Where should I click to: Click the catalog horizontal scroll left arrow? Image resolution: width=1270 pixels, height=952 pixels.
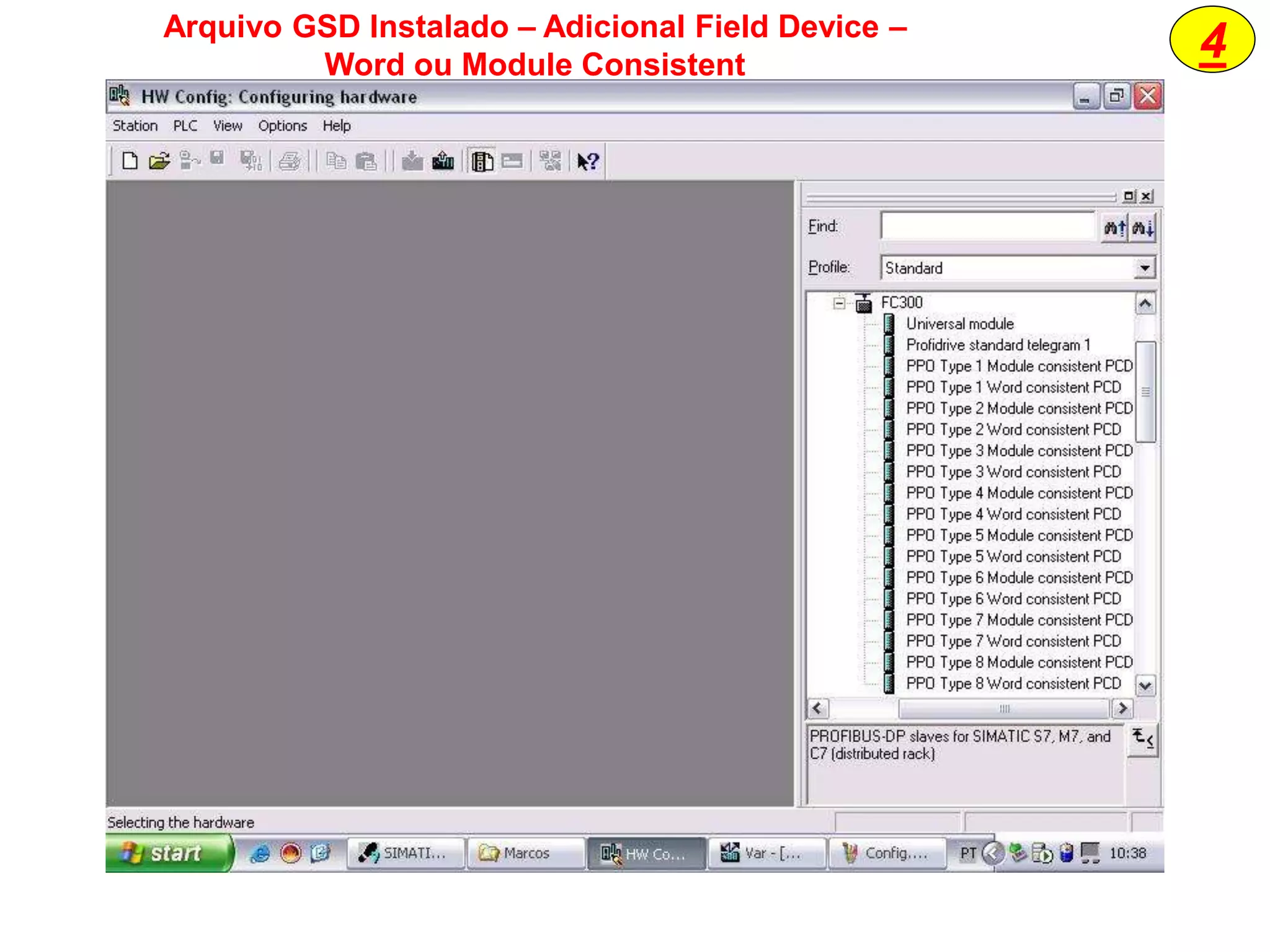click(x=817, y=708)
